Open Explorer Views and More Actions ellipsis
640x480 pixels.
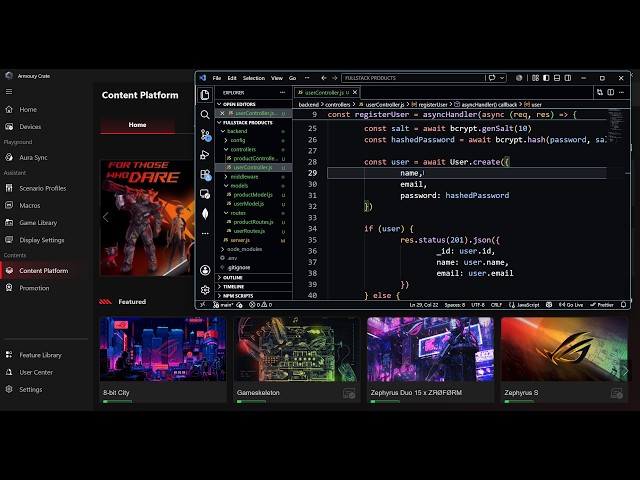point(282,93)
